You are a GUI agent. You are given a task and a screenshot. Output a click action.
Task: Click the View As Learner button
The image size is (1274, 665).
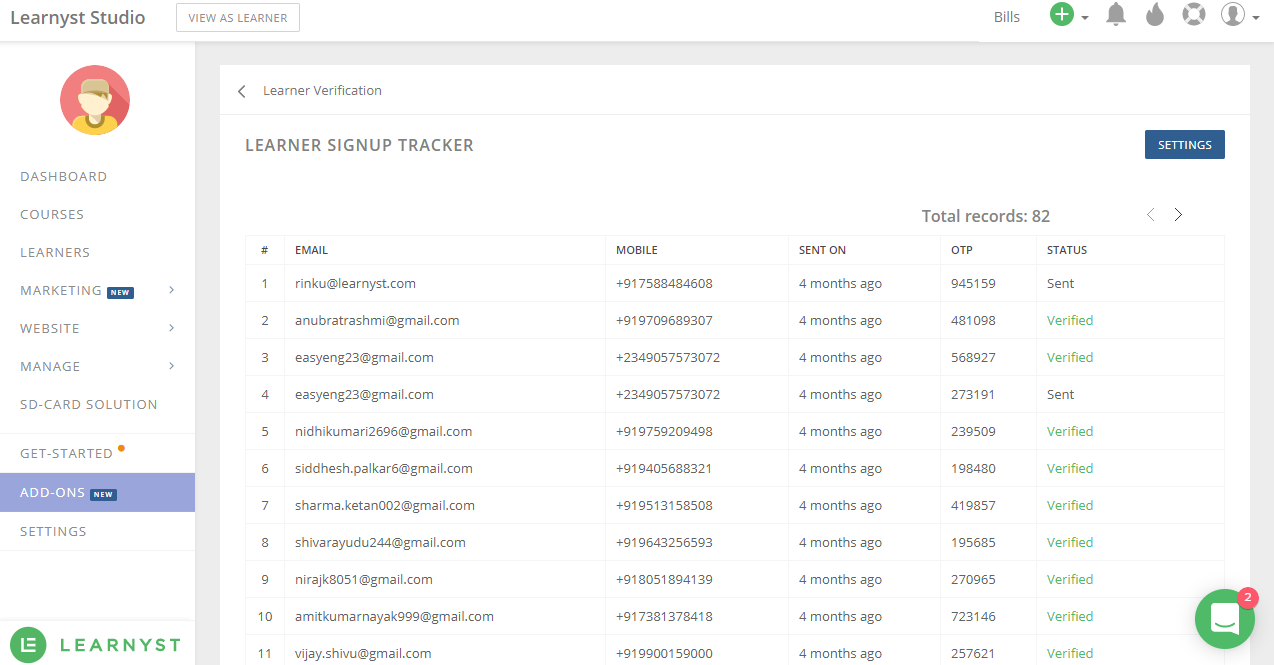237,18
